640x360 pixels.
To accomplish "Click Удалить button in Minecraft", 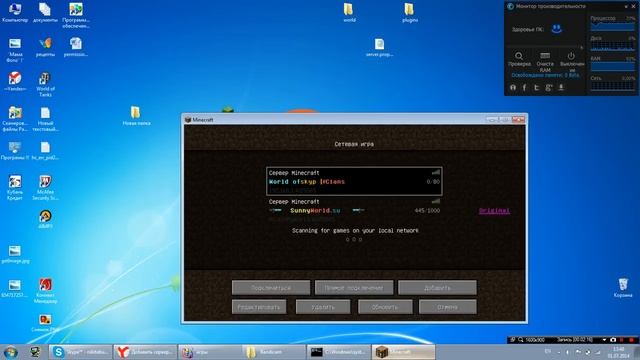I will tap(323, 307).
